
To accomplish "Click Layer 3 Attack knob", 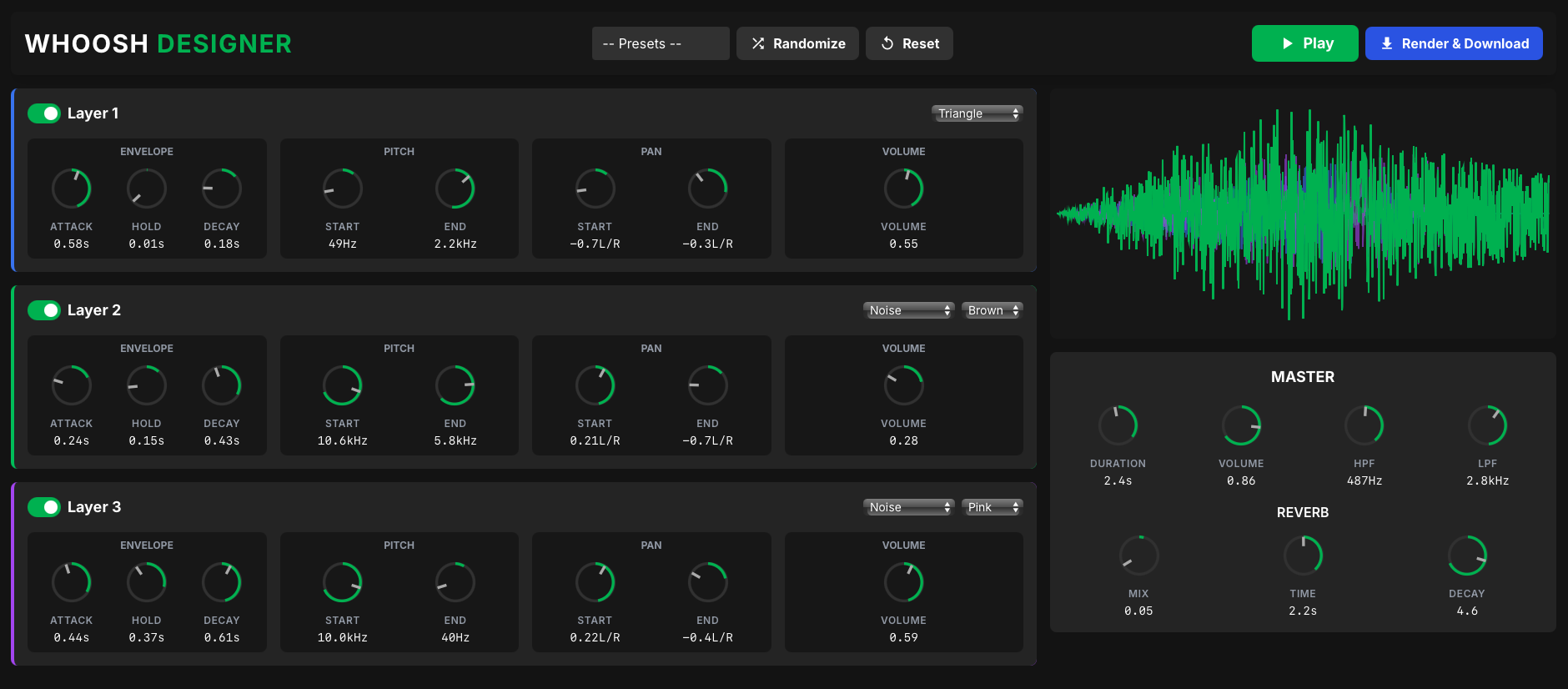I will (x=72, y=582).
